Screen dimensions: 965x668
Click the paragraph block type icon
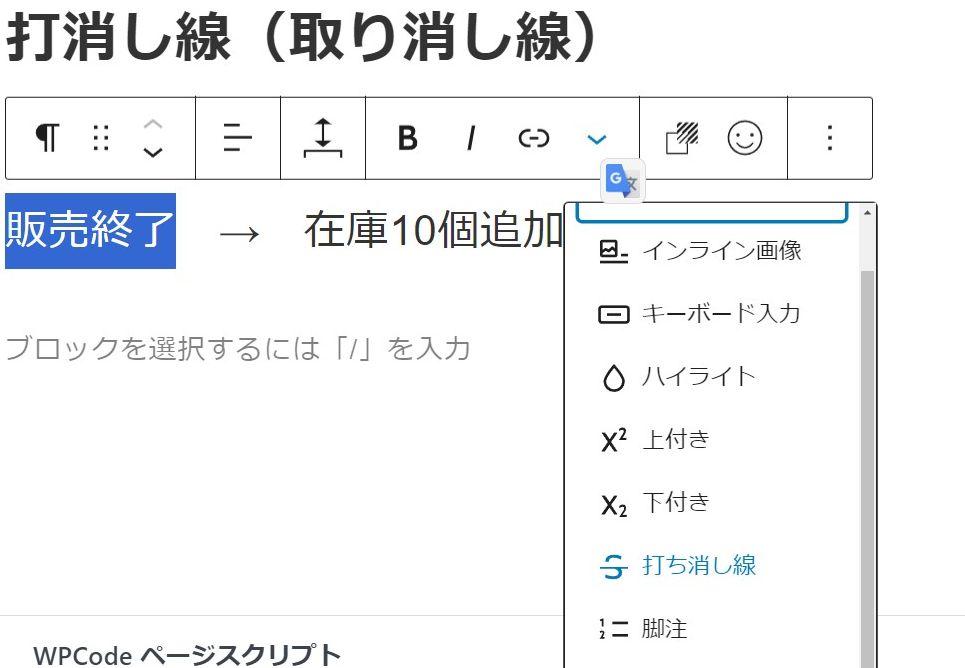47,138
